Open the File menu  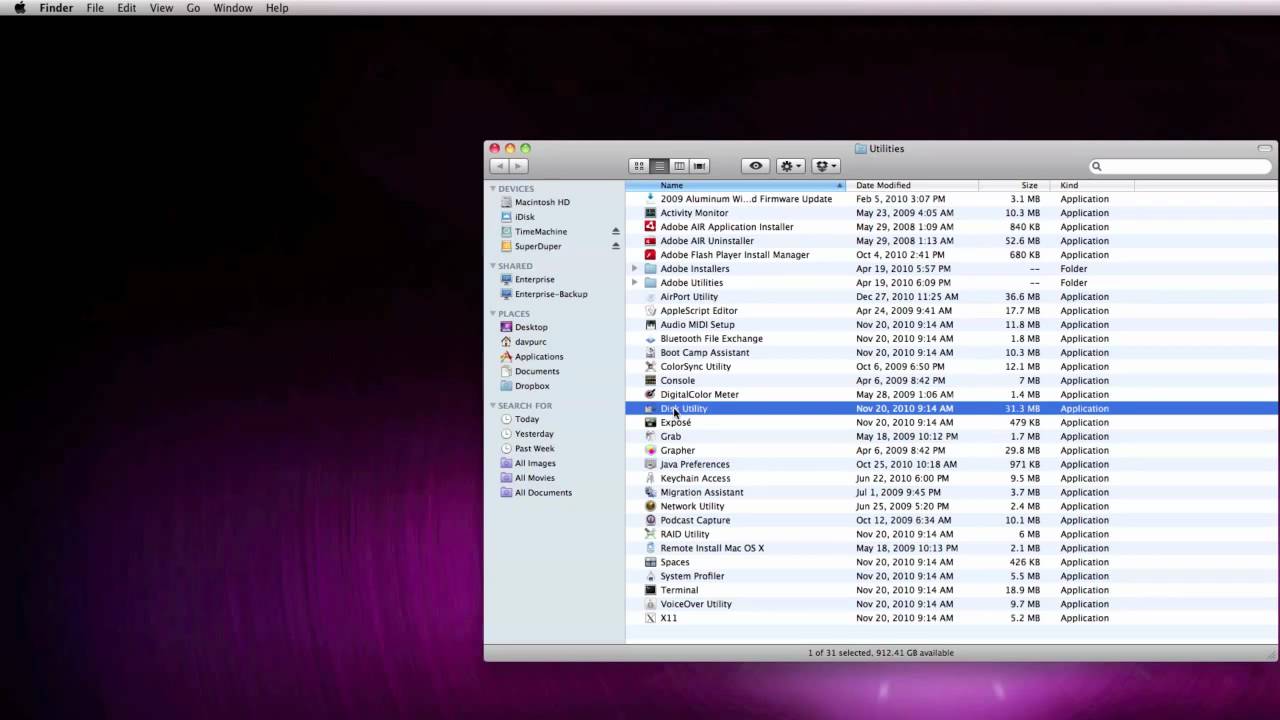click(x=95, y=8)
